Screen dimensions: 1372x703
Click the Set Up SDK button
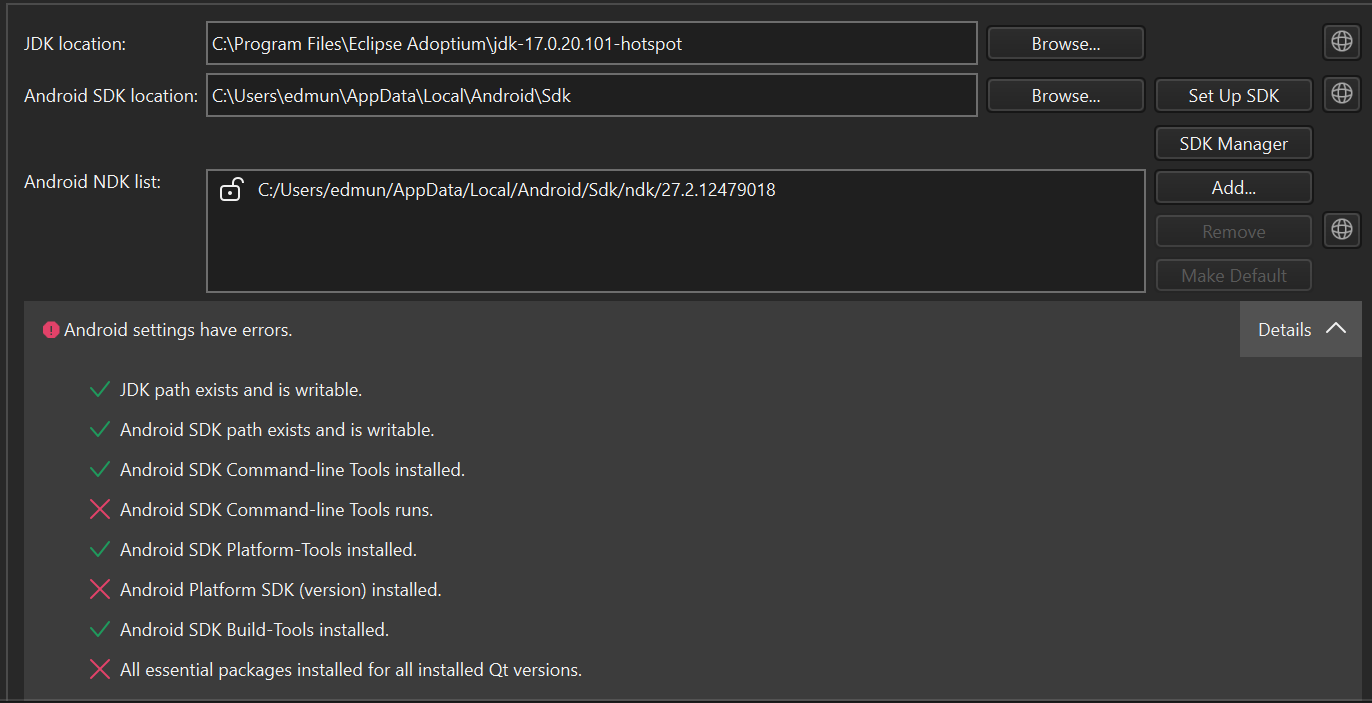point(1233,95)
